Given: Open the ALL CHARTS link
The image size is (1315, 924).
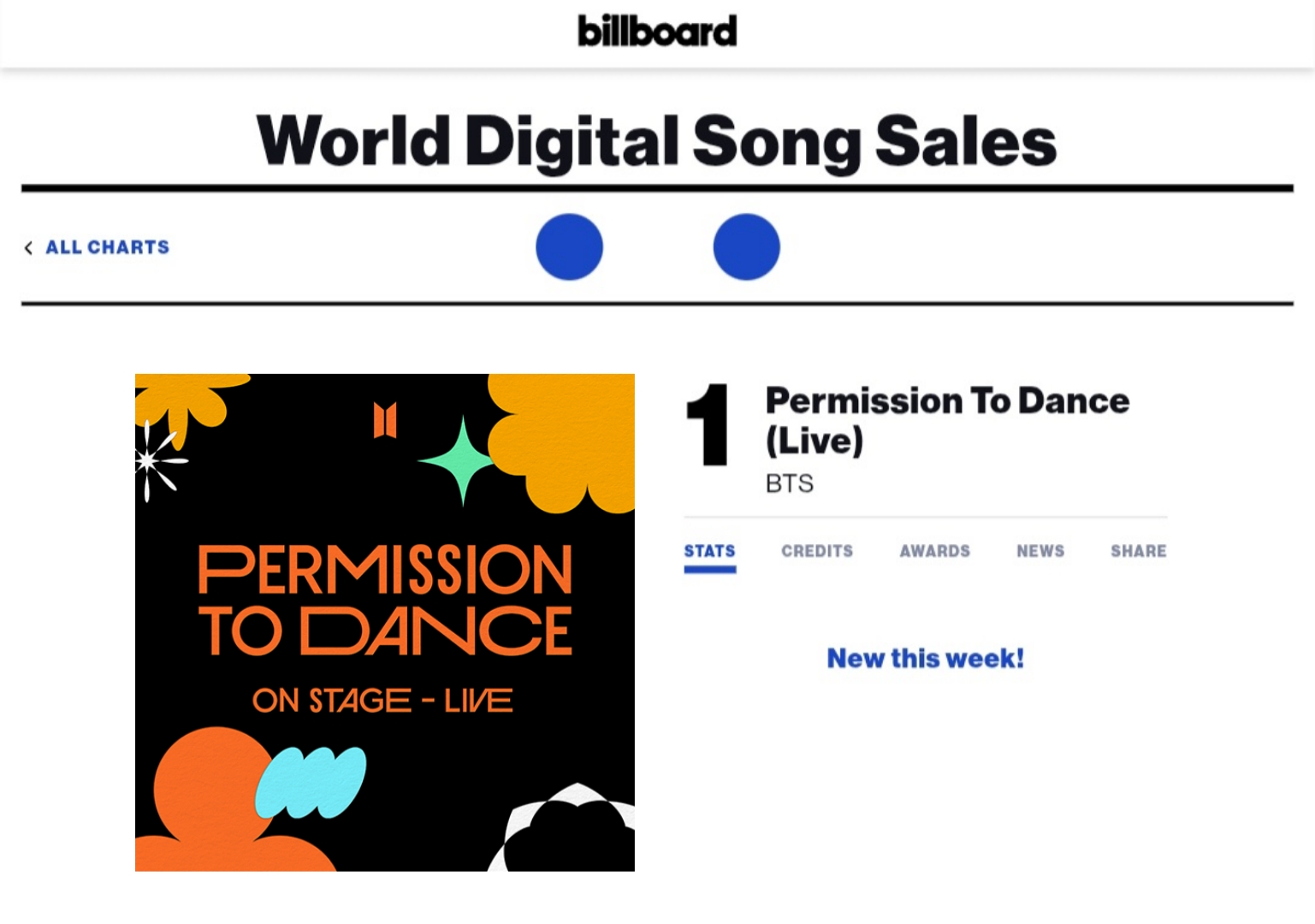Looking at the screenshot, I should (107, 247).
